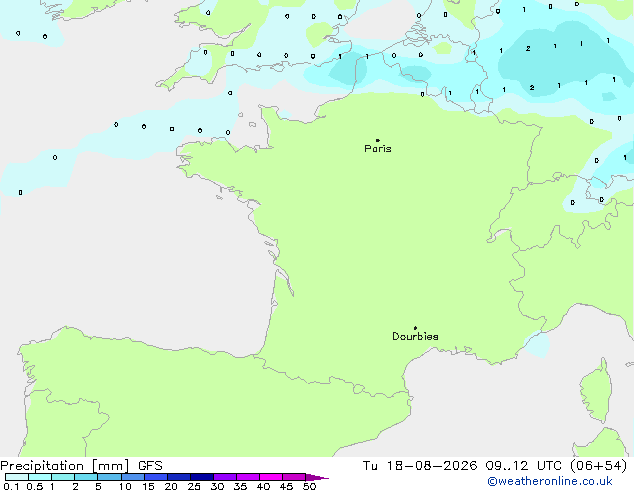Pick the 2–5 mm legend swatch
The width and height of the screenshot is (634, 490).
86,477
